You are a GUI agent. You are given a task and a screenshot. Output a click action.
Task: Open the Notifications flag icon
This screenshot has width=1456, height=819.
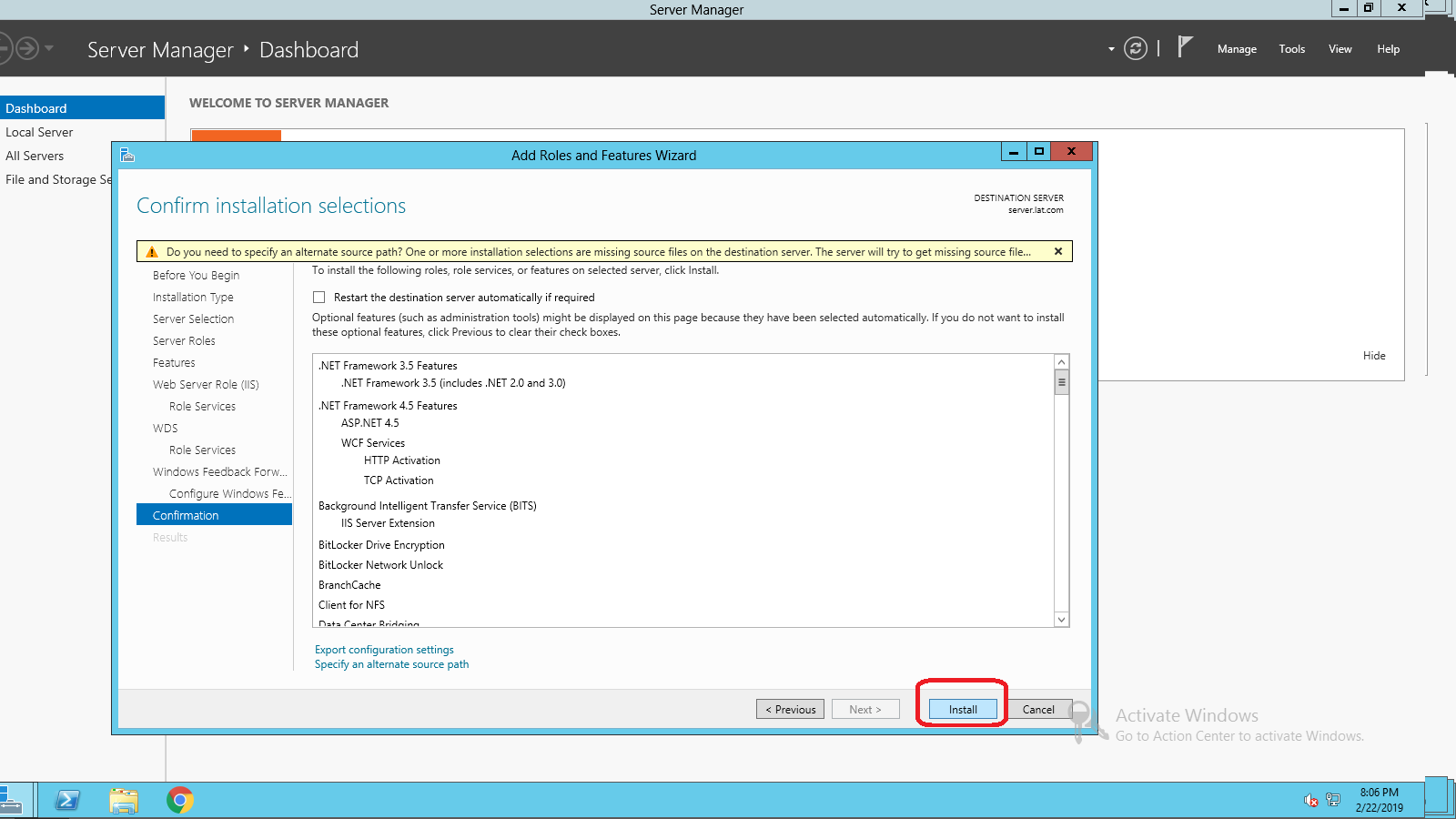tap(1184, 47)
